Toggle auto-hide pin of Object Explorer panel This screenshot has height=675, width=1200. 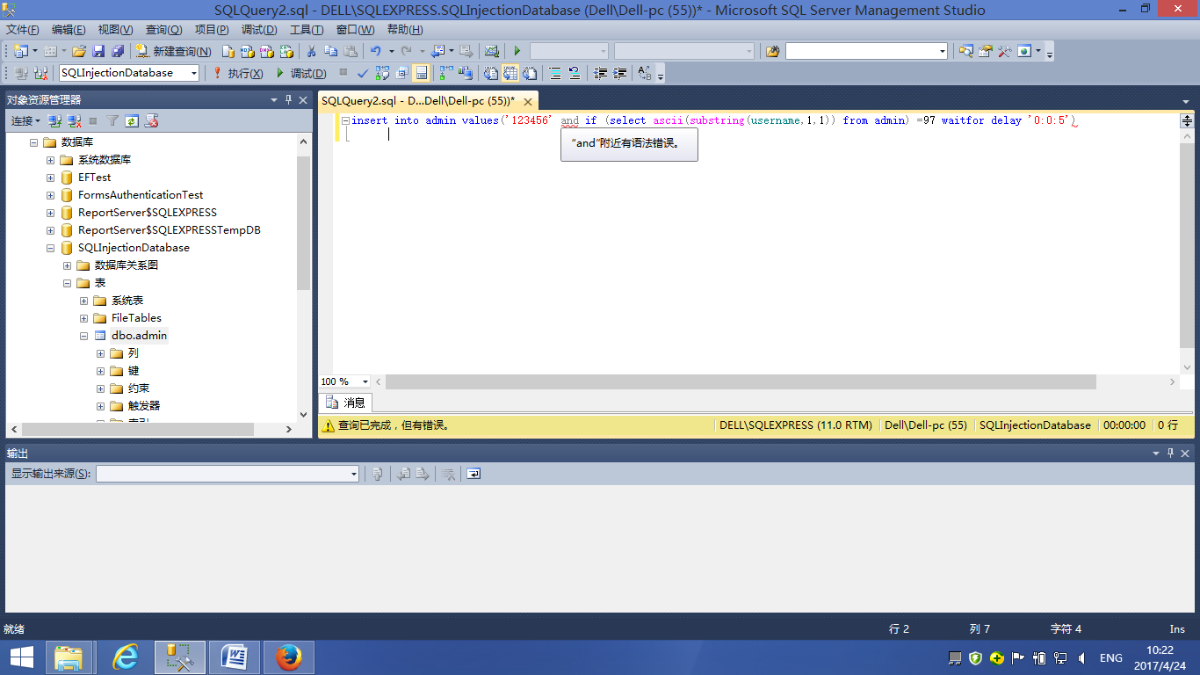[x=288, y=99]
